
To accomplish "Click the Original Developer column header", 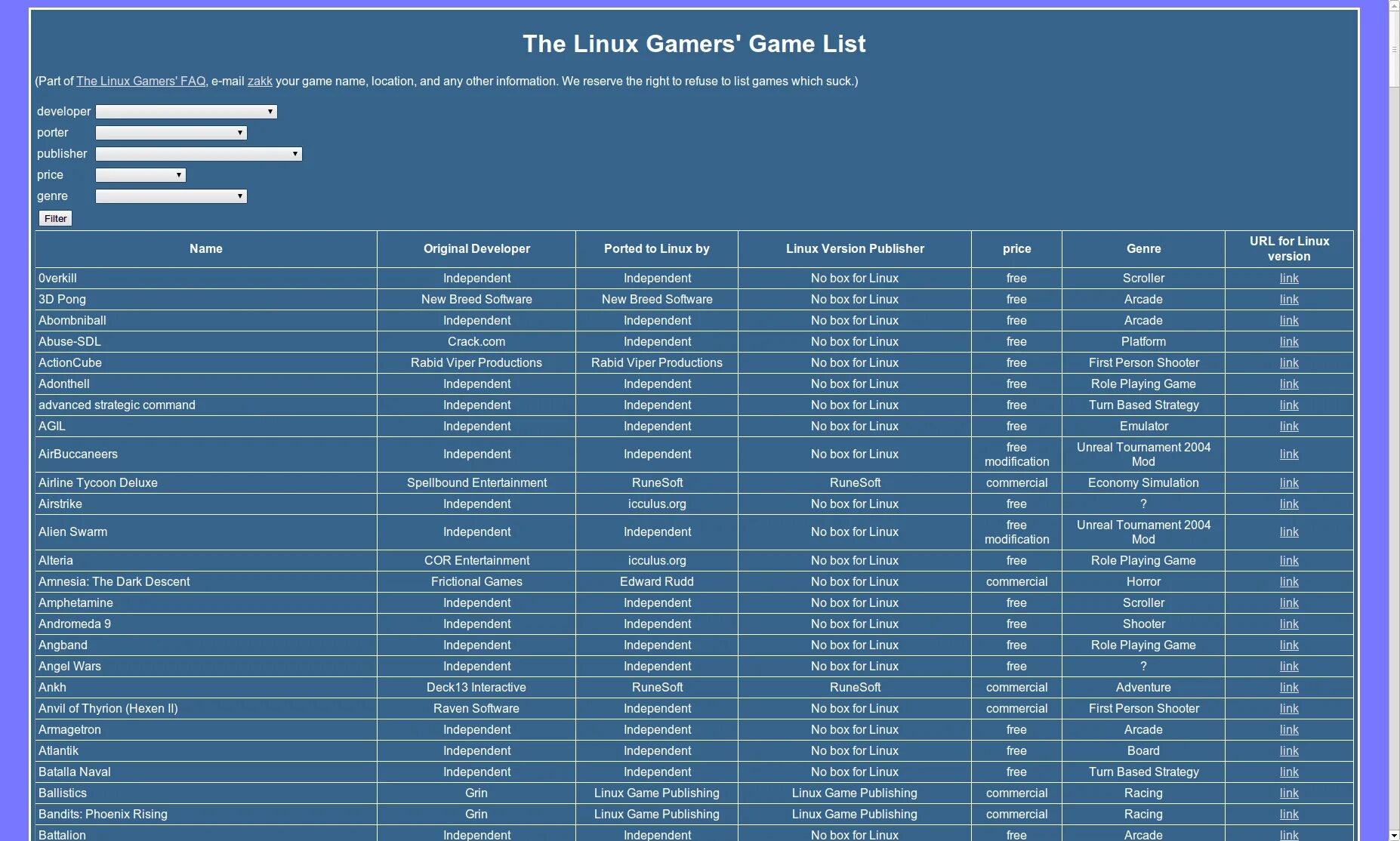I will click(x=476, y=249).
